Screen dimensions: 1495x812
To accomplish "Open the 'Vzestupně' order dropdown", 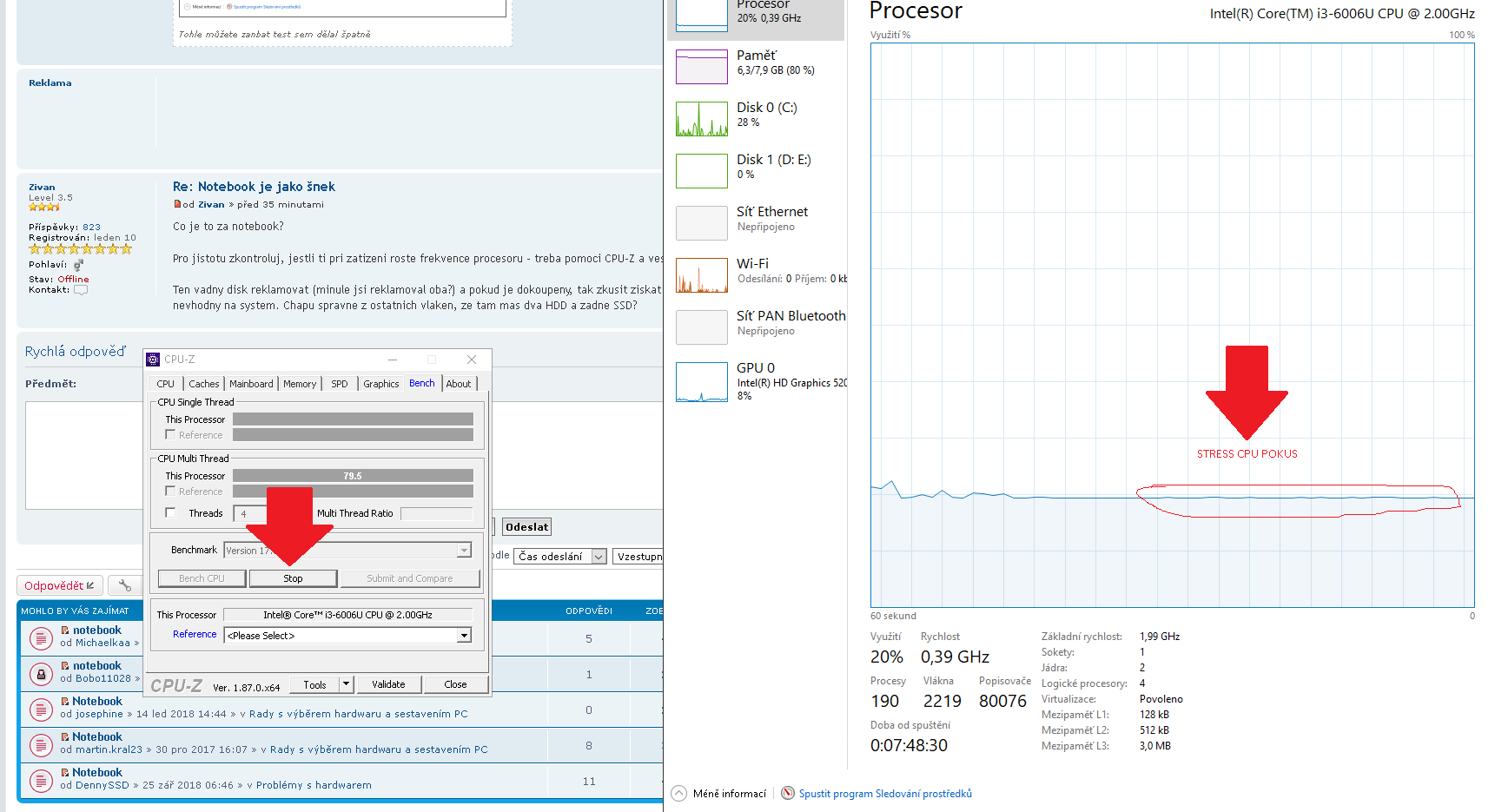I will coord(638,557).
